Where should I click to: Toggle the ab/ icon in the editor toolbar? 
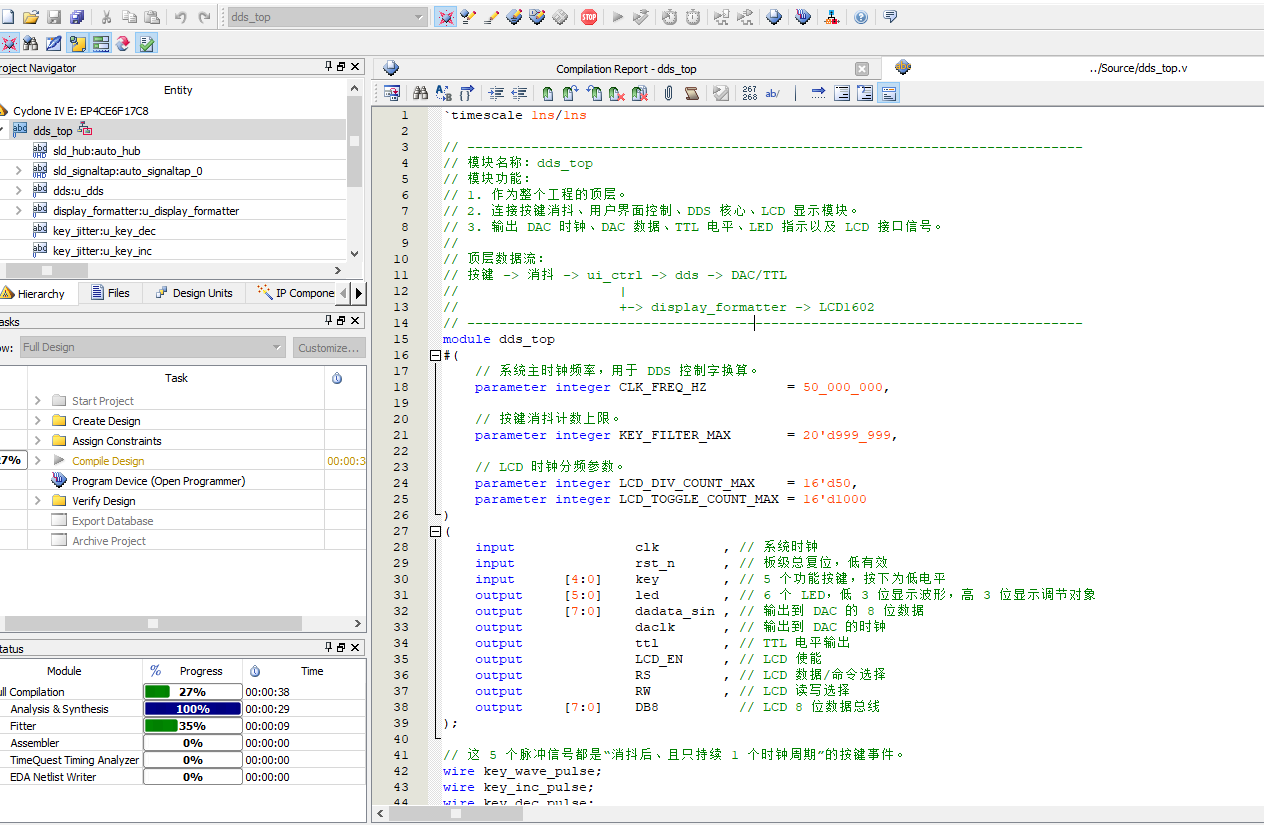click(x=773, y=93)
